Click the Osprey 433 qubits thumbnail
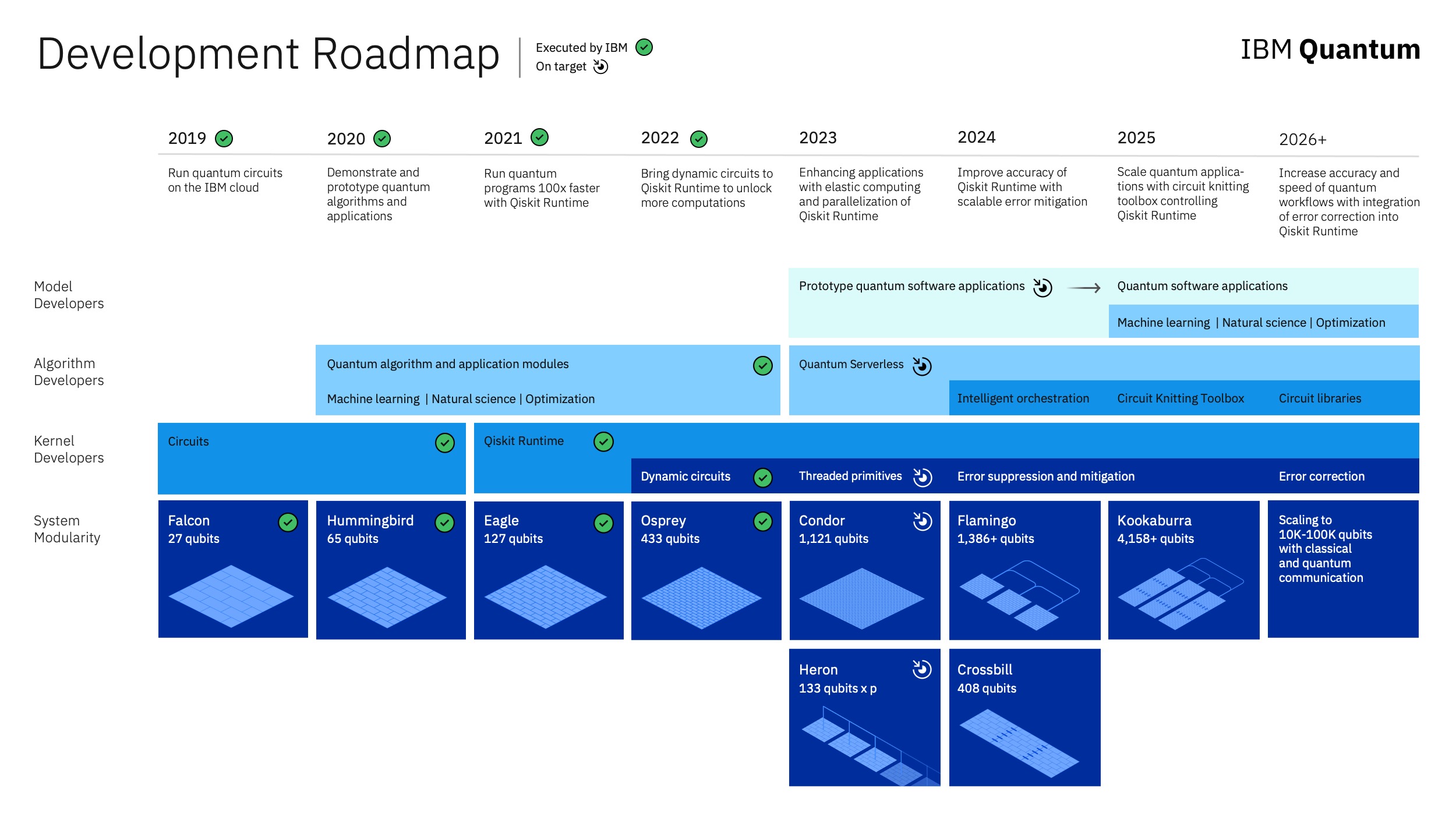This screenshot has width=1456, height=819. point(705,580)
